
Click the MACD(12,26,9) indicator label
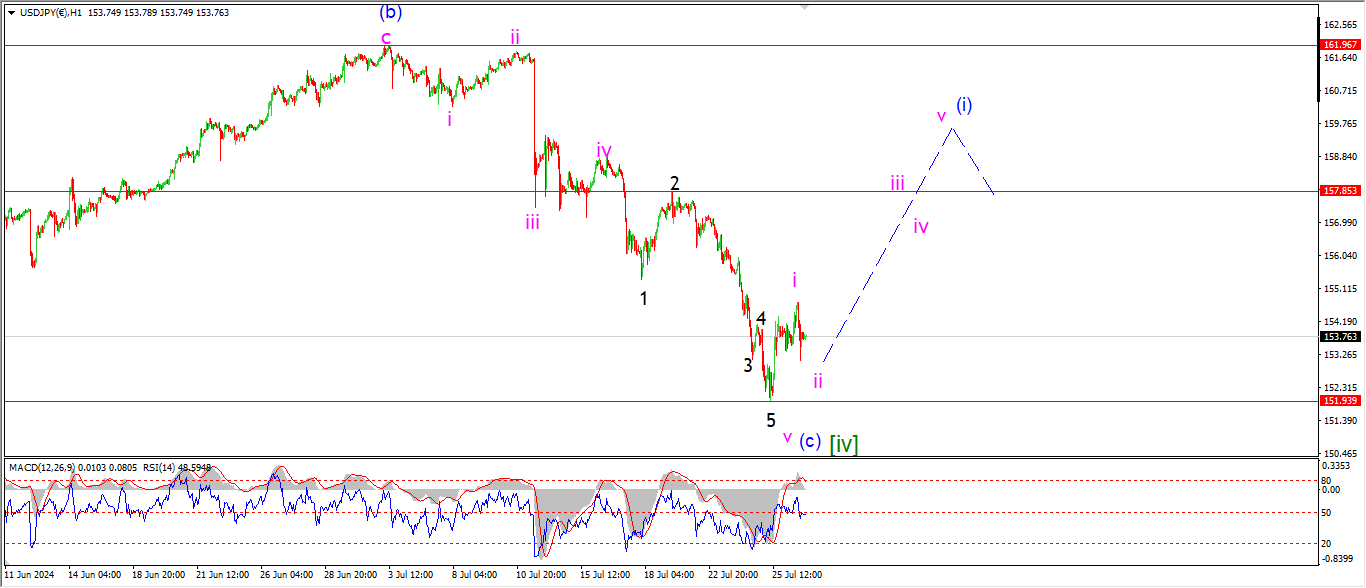click(x=41, y=467)
